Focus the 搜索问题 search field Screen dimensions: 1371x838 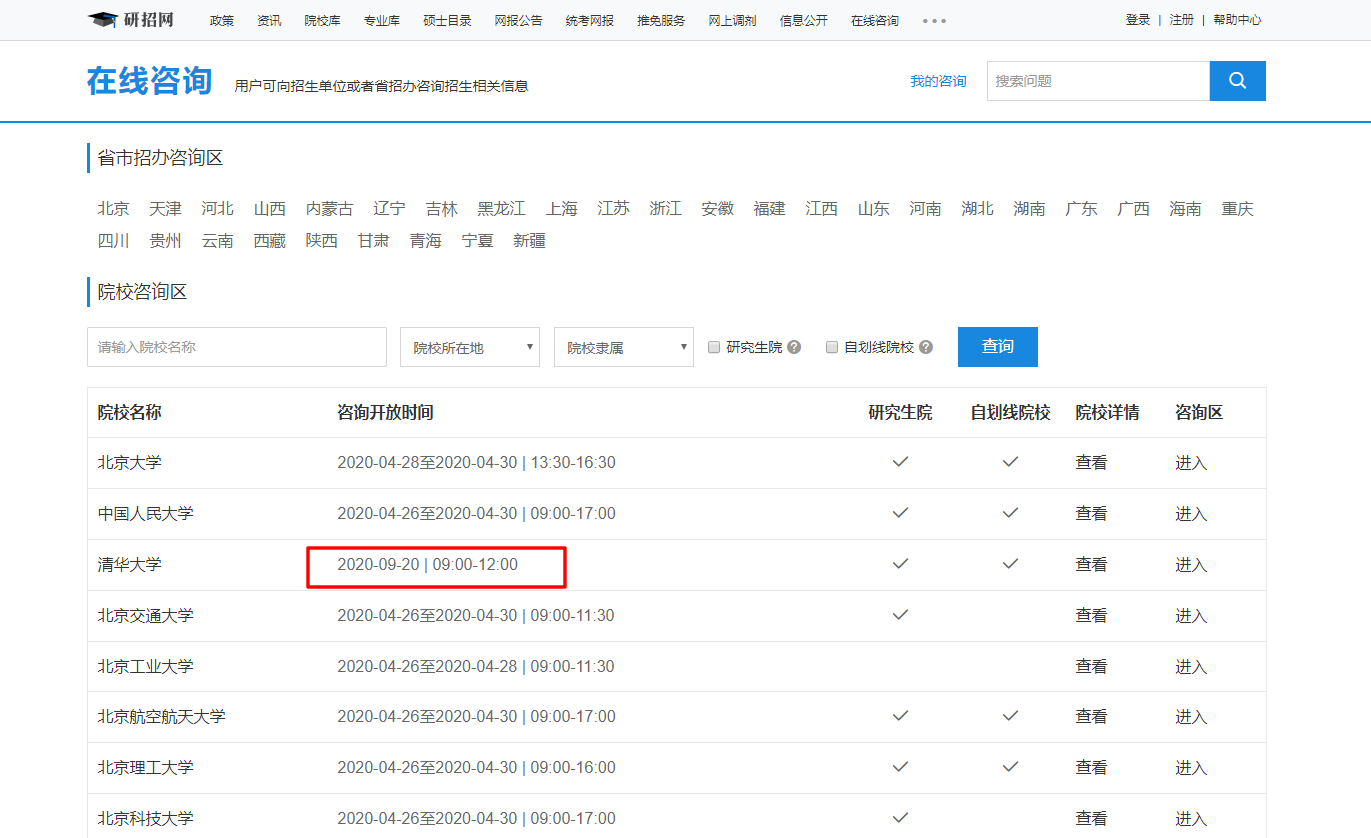1098,81
